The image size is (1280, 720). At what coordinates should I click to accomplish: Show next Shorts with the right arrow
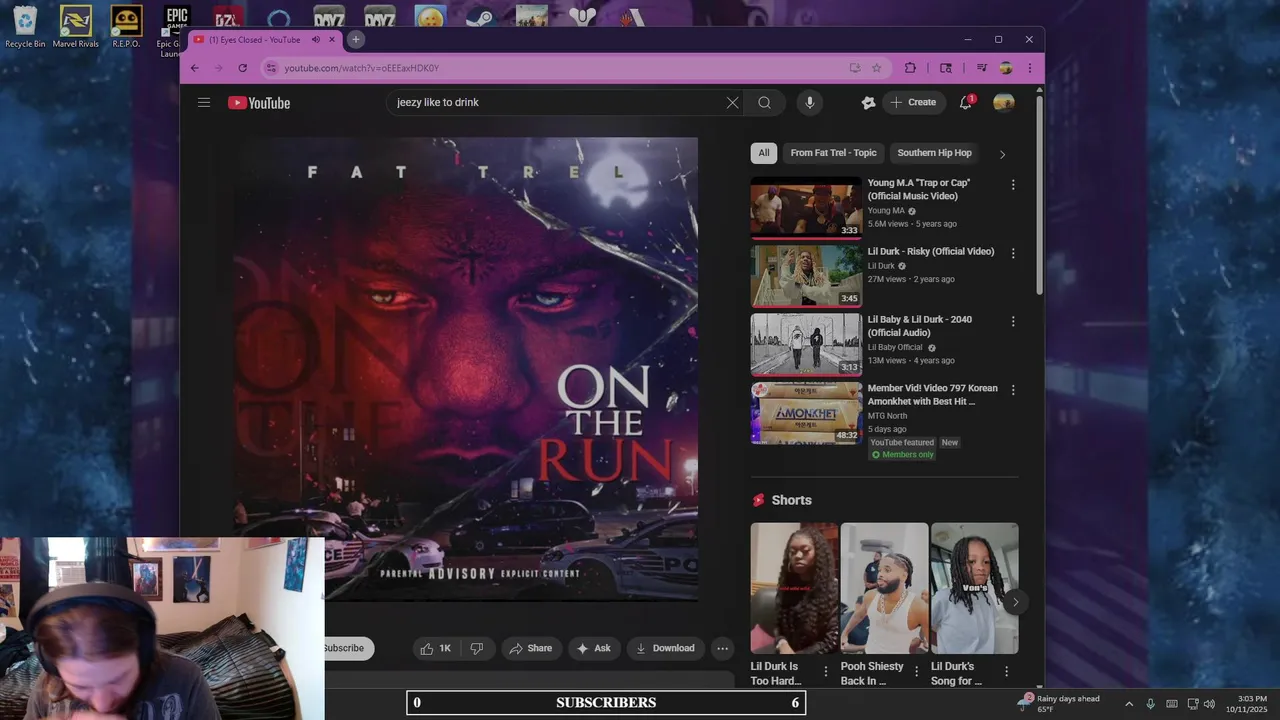point(1015,601)
